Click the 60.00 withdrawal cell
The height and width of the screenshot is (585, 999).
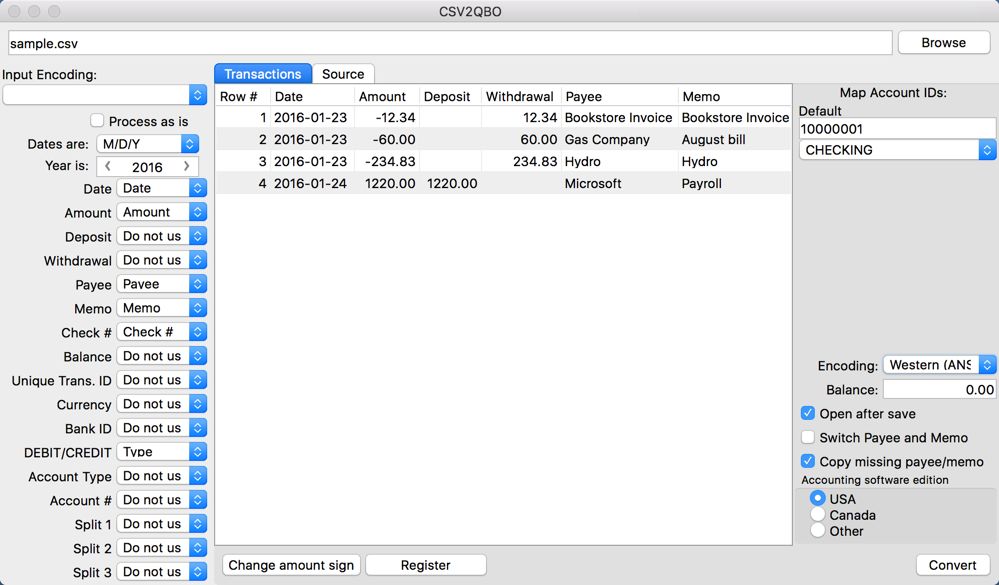[521, 140]
